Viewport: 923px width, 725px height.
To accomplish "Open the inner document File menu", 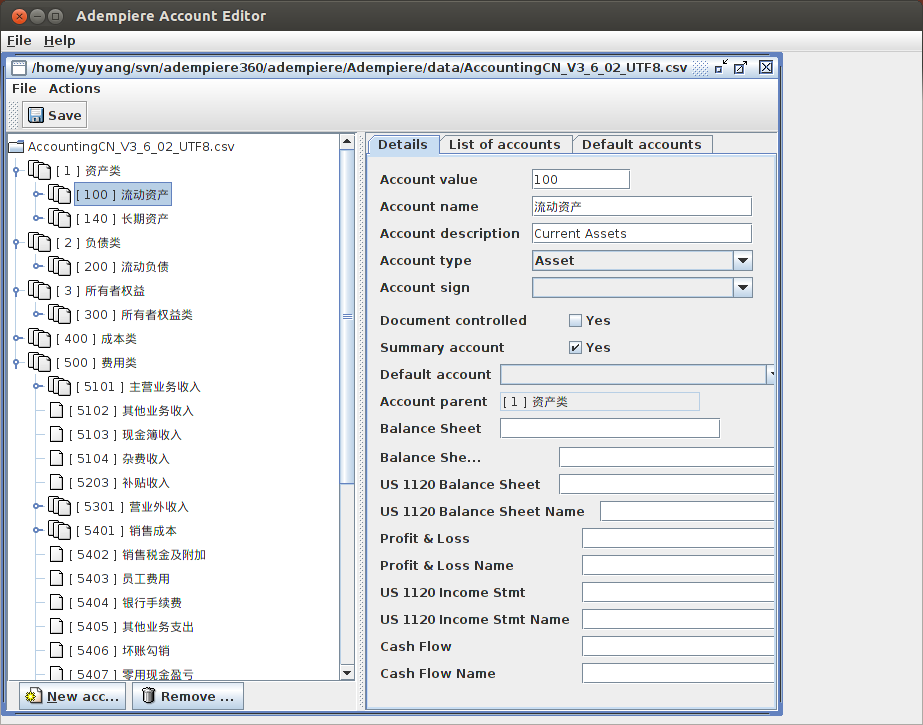I will [x=24, y=88].
